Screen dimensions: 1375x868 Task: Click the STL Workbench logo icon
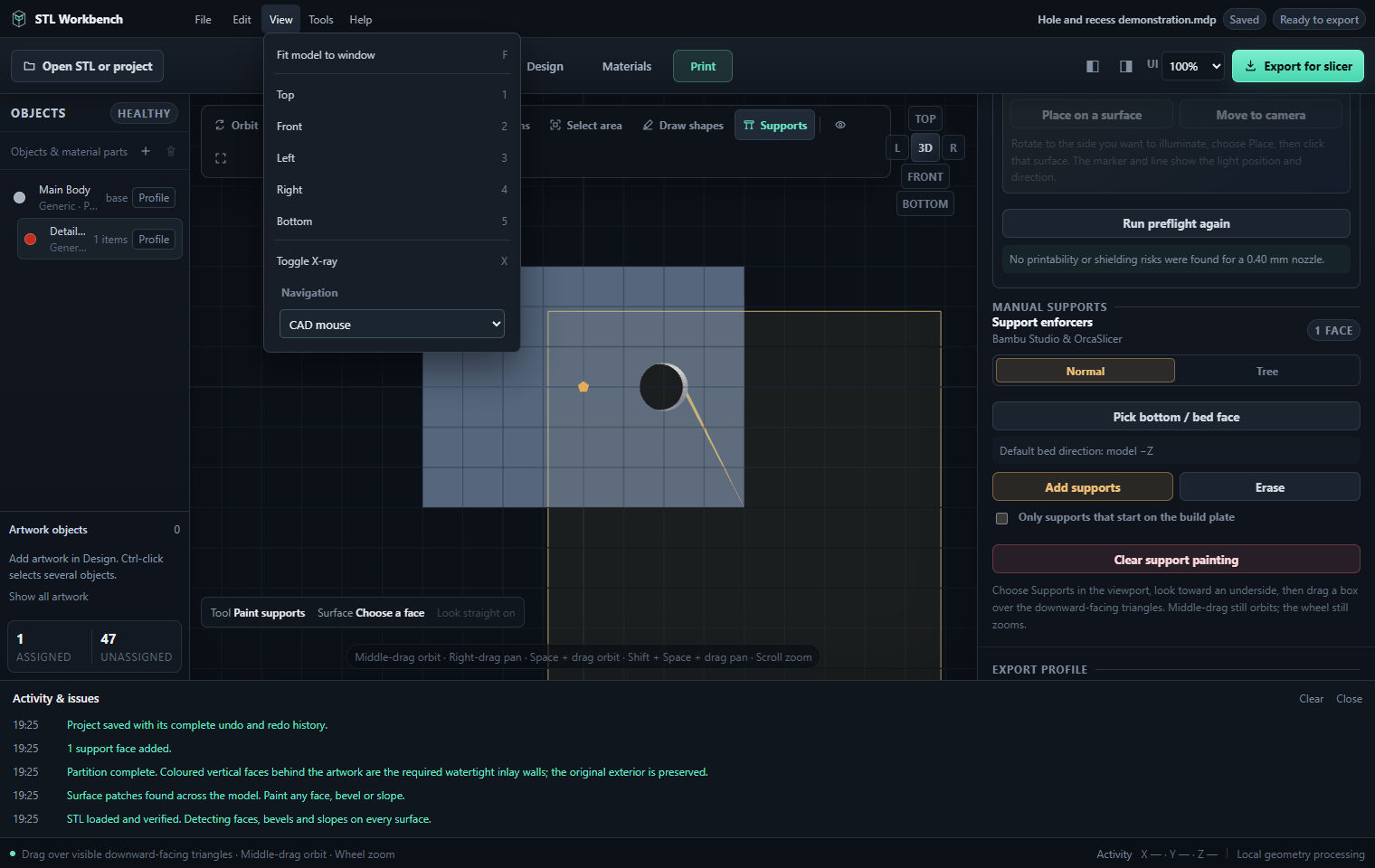click(18, 19)
